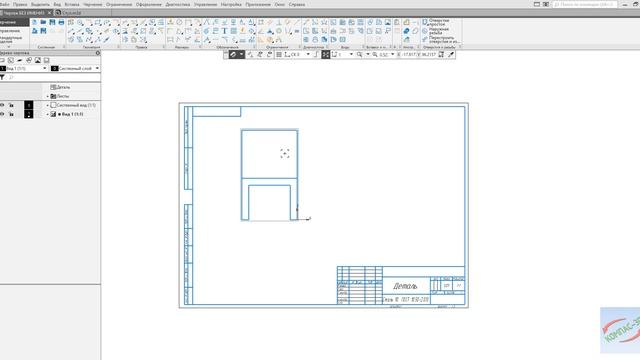The height and width of the screenshot is (360, 640).
Task: Click the Деталь node icon in tree
Action: [x=53, y=87]
